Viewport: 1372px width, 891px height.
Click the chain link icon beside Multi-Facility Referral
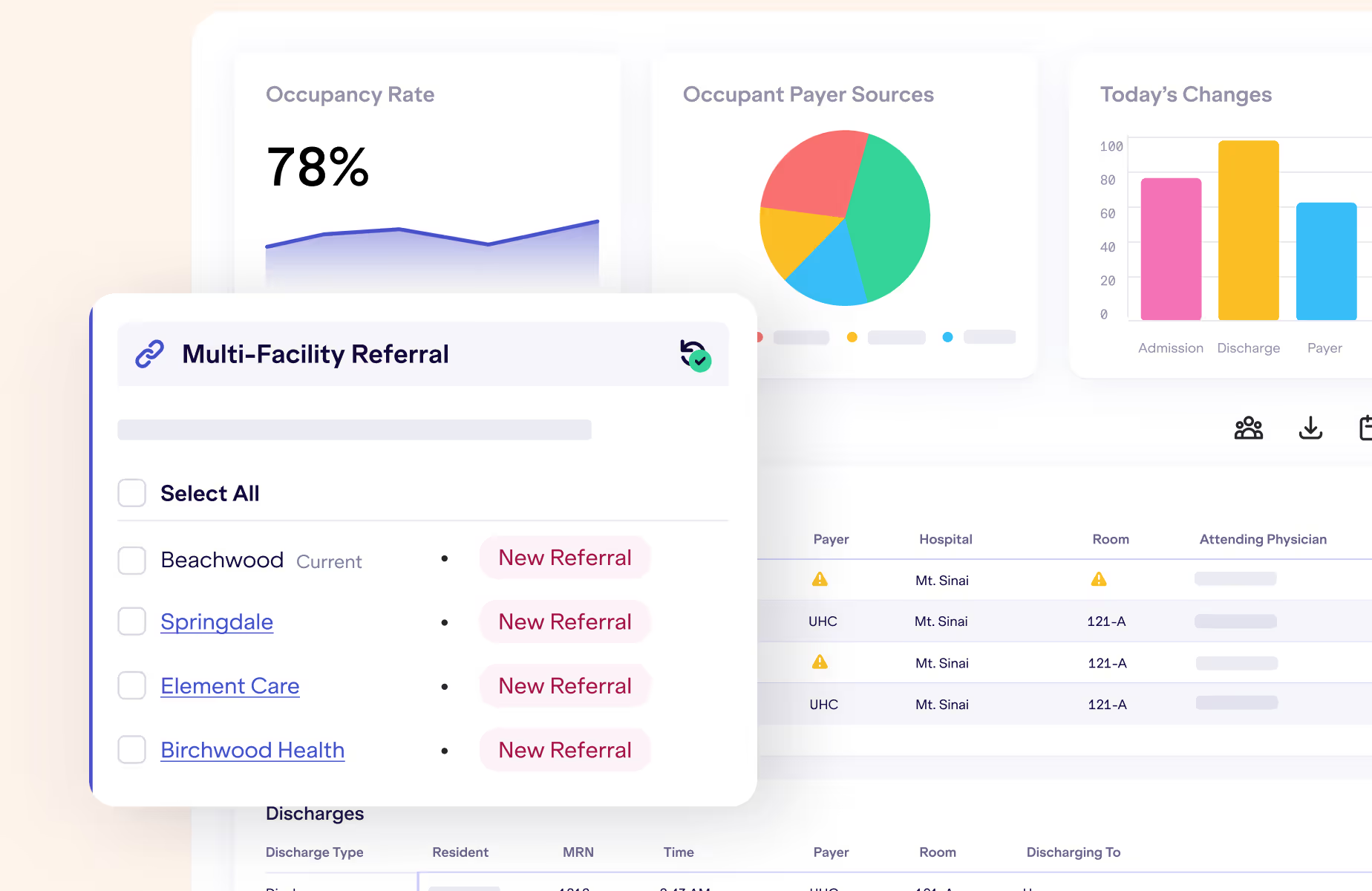(x=149, y=354)
